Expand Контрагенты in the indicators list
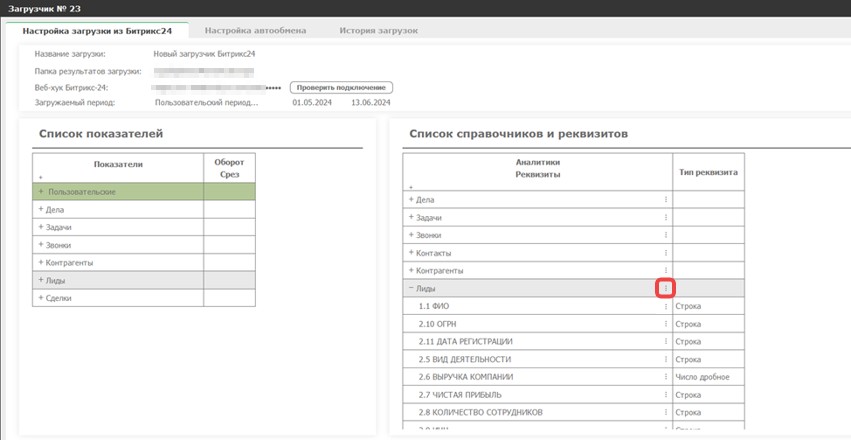This screenshot has width=851, height=440. [41, 262]
